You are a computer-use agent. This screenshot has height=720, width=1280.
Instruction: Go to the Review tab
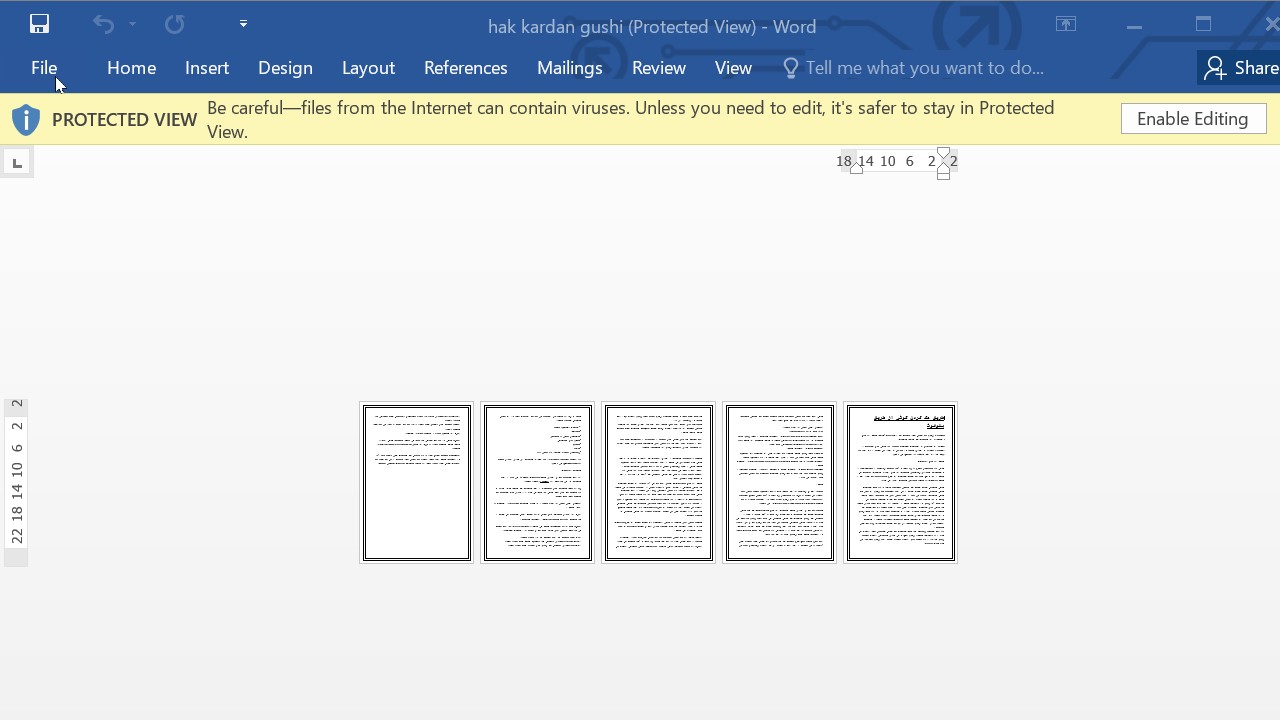(x=659, y=68)
